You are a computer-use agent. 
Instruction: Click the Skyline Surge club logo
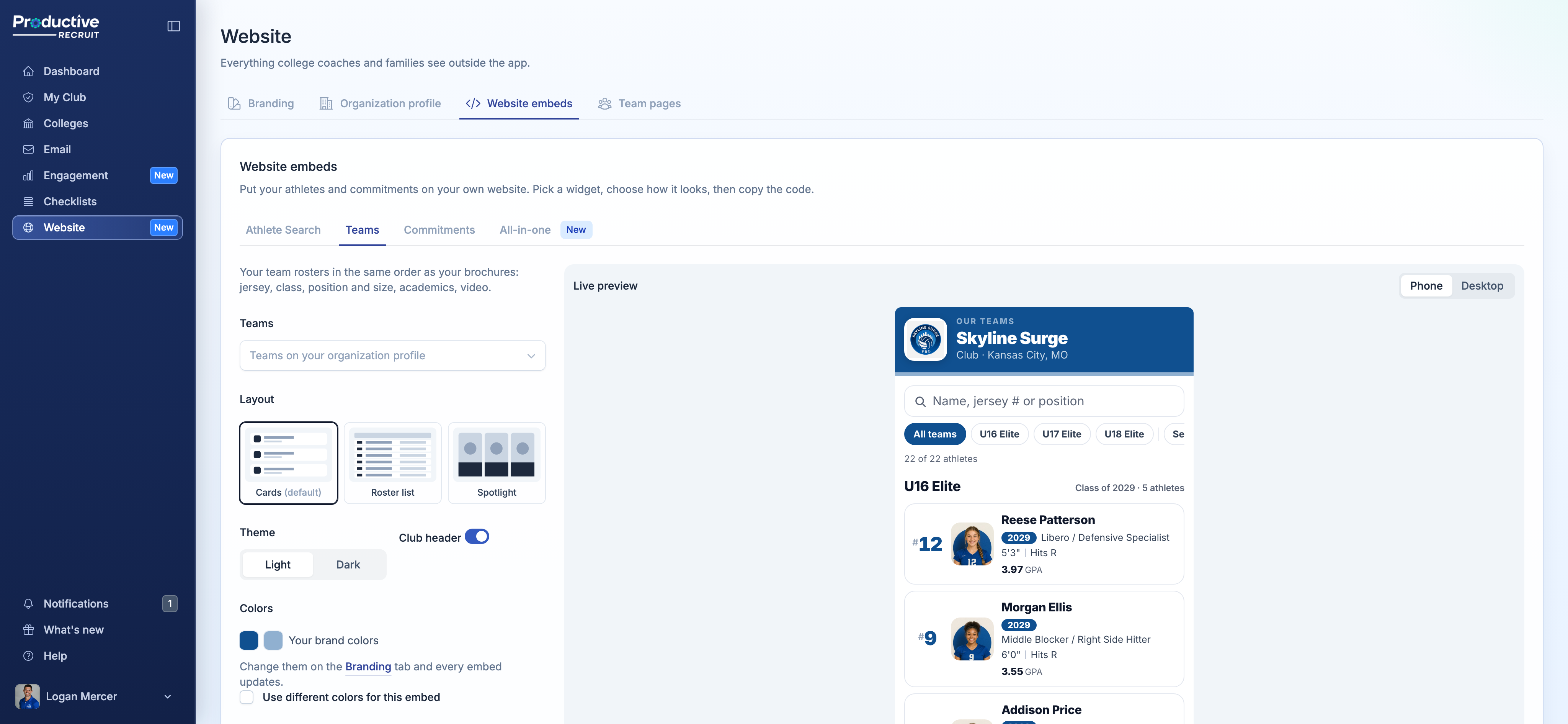pos(925,339)
